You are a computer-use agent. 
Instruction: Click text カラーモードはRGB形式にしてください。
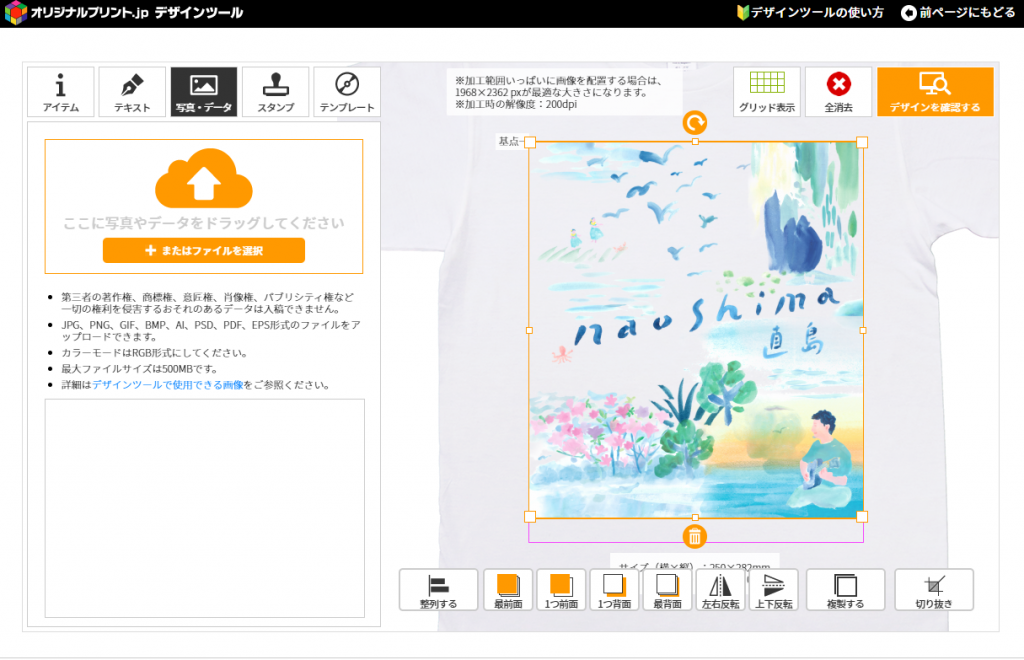[155, 353]
